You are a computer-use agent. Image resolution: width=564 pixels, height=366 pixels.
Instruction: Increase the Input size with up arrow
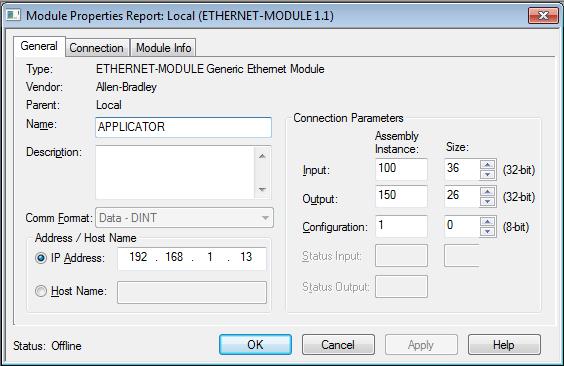pos(487,164)
